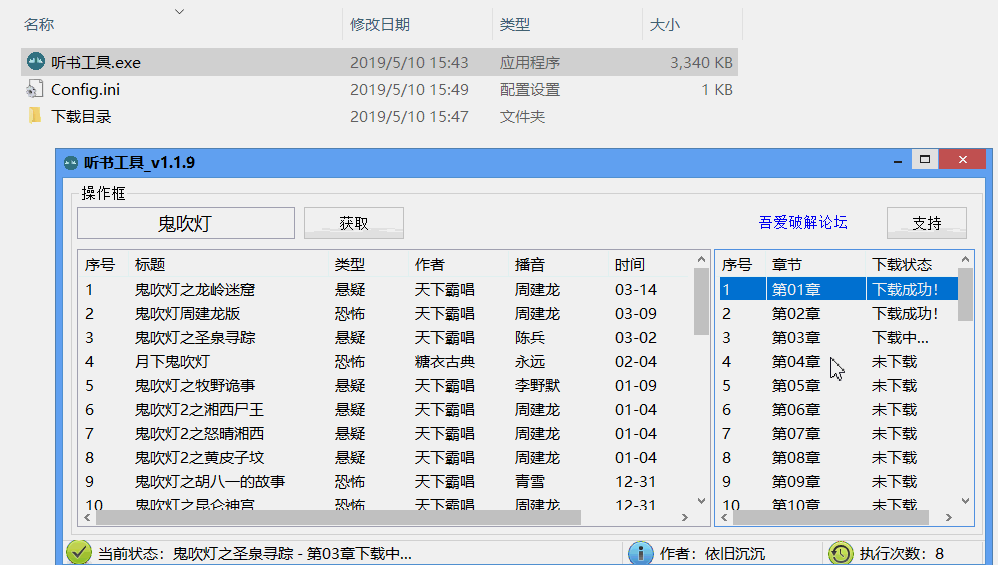Click the book list horizontal scrollbar thumb

338,518
